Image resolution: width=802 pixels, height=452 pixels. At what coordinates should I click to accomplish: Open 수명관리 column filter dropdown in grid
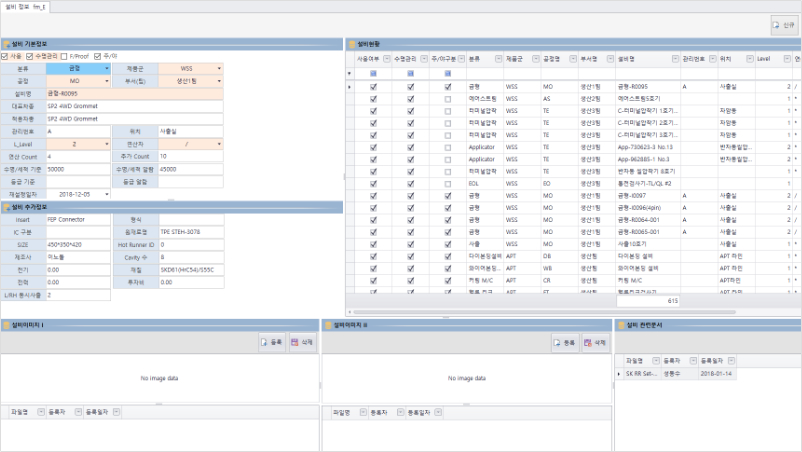[424, 59]
